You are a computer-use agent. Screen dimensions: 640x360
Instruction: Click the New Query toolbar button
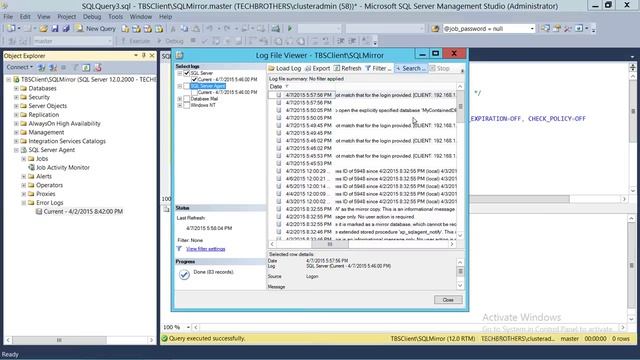tap(96, 29)
